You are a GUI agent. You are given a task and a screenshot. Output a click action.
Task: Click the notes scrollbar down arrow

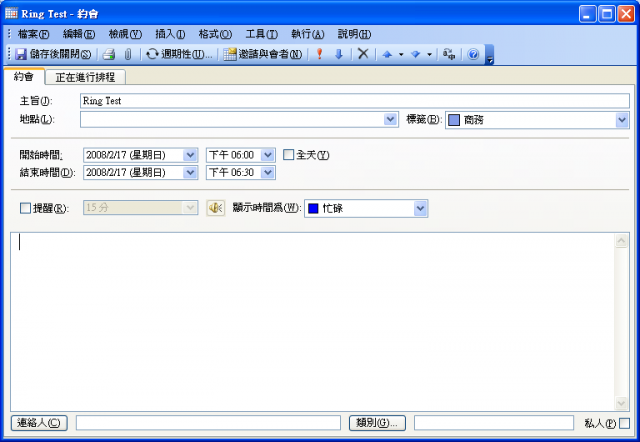pos(621,404)
